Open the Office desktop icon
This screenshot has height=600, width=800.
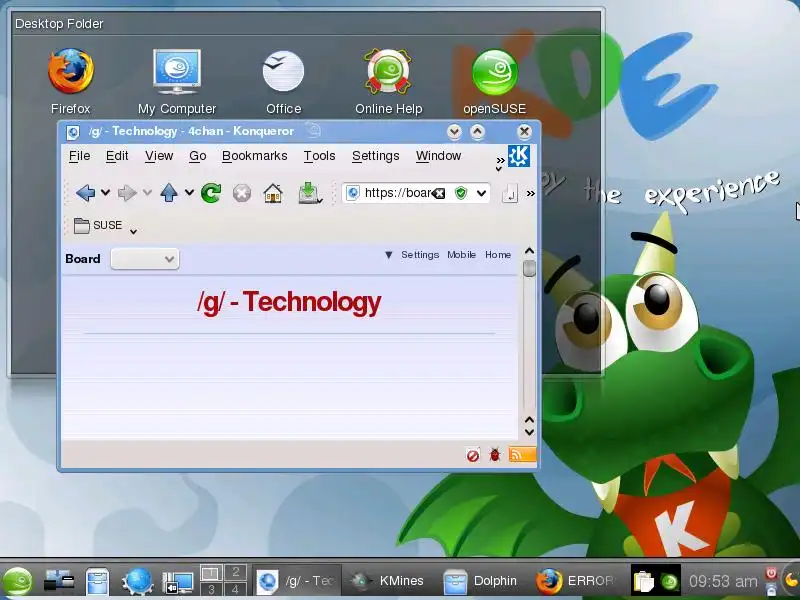tap(284, 82)
